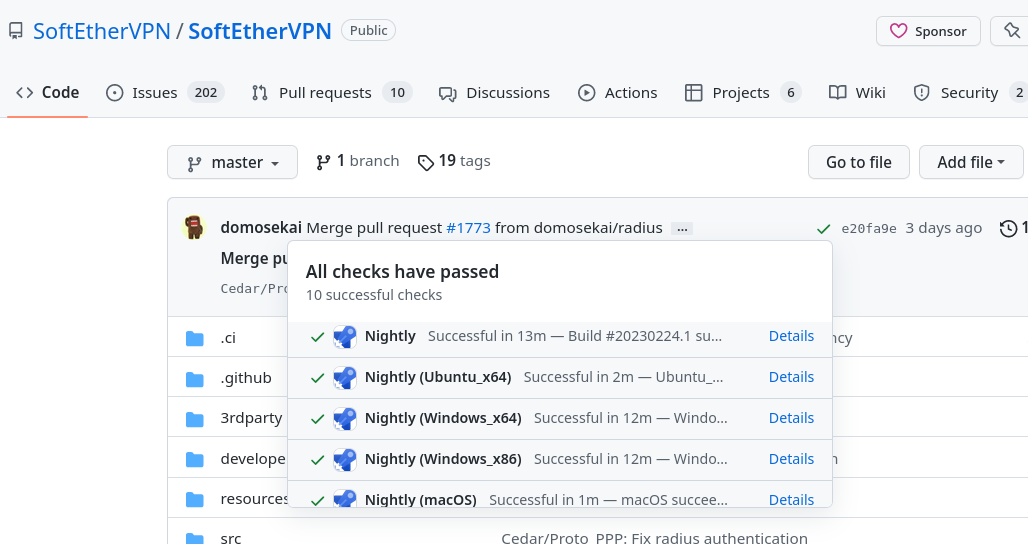Viewport: 1028px width, 544px height.
Task: Click the repository book icon
Action: click(x=16, y=31)
